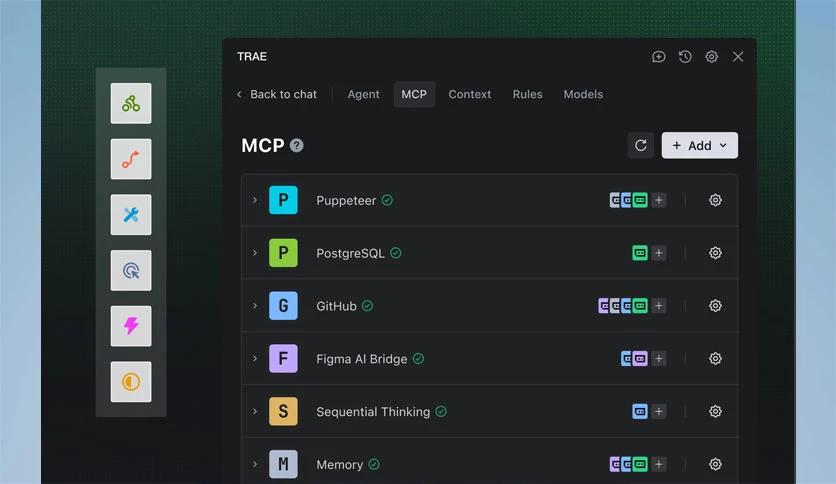Open Memory settings gear
Screen dimensions: 836x484
coord(715,464)
